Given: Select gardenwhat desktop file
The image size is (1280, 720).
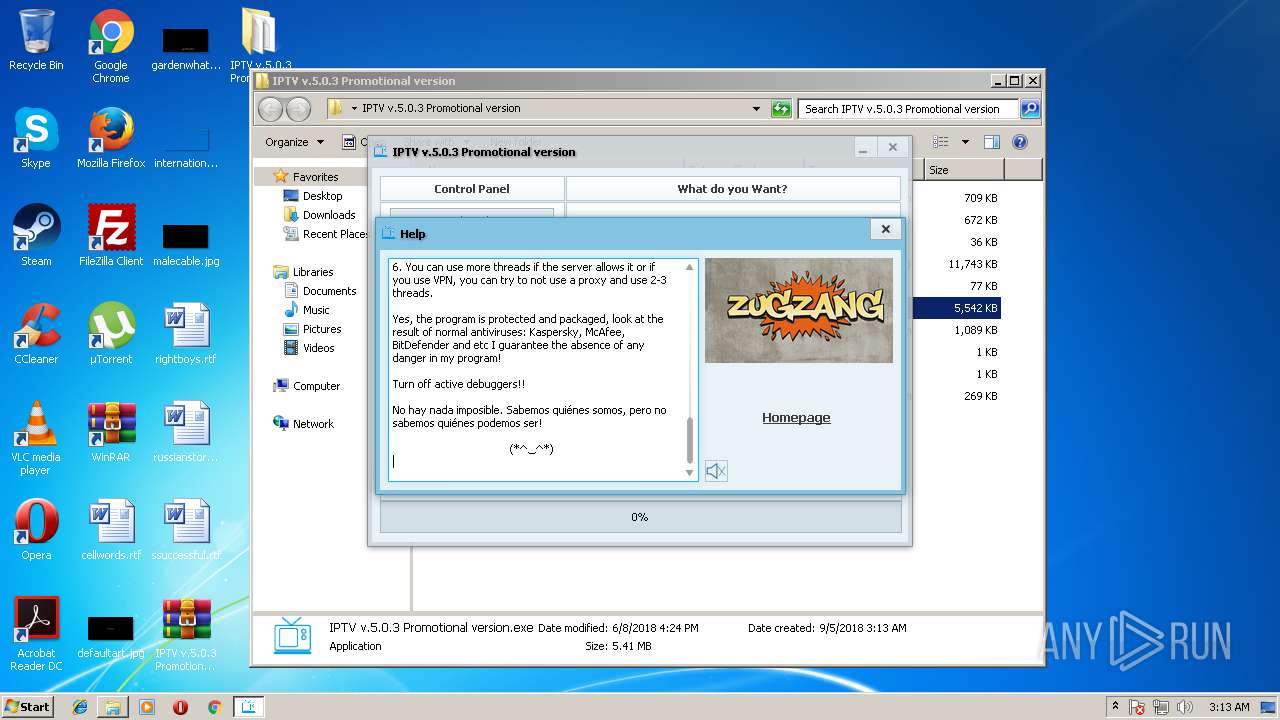Looking at the screenshot, I should [x=186, y=48].
